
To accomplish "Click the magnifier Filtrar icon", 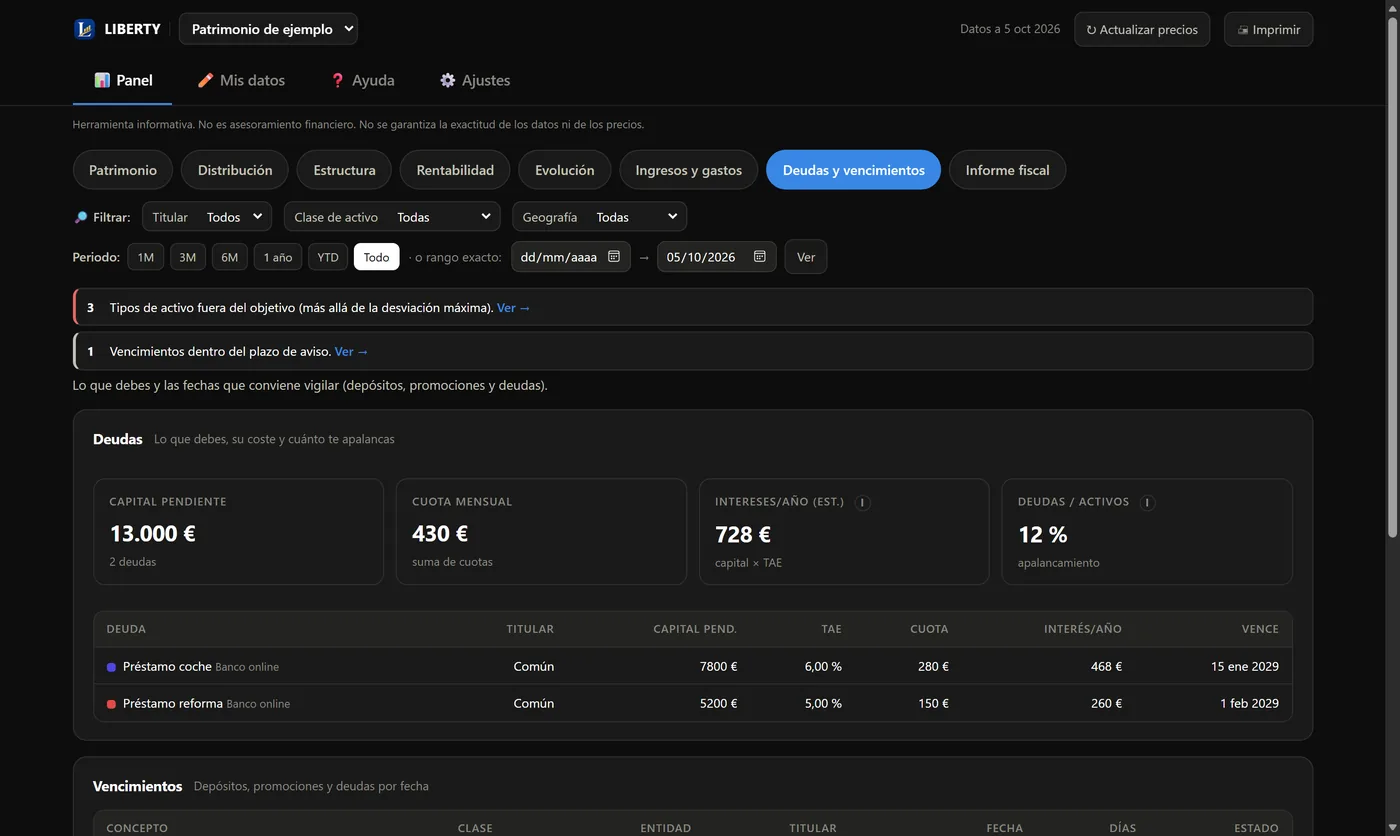I will pyautogui.click(x=81, y=217).
